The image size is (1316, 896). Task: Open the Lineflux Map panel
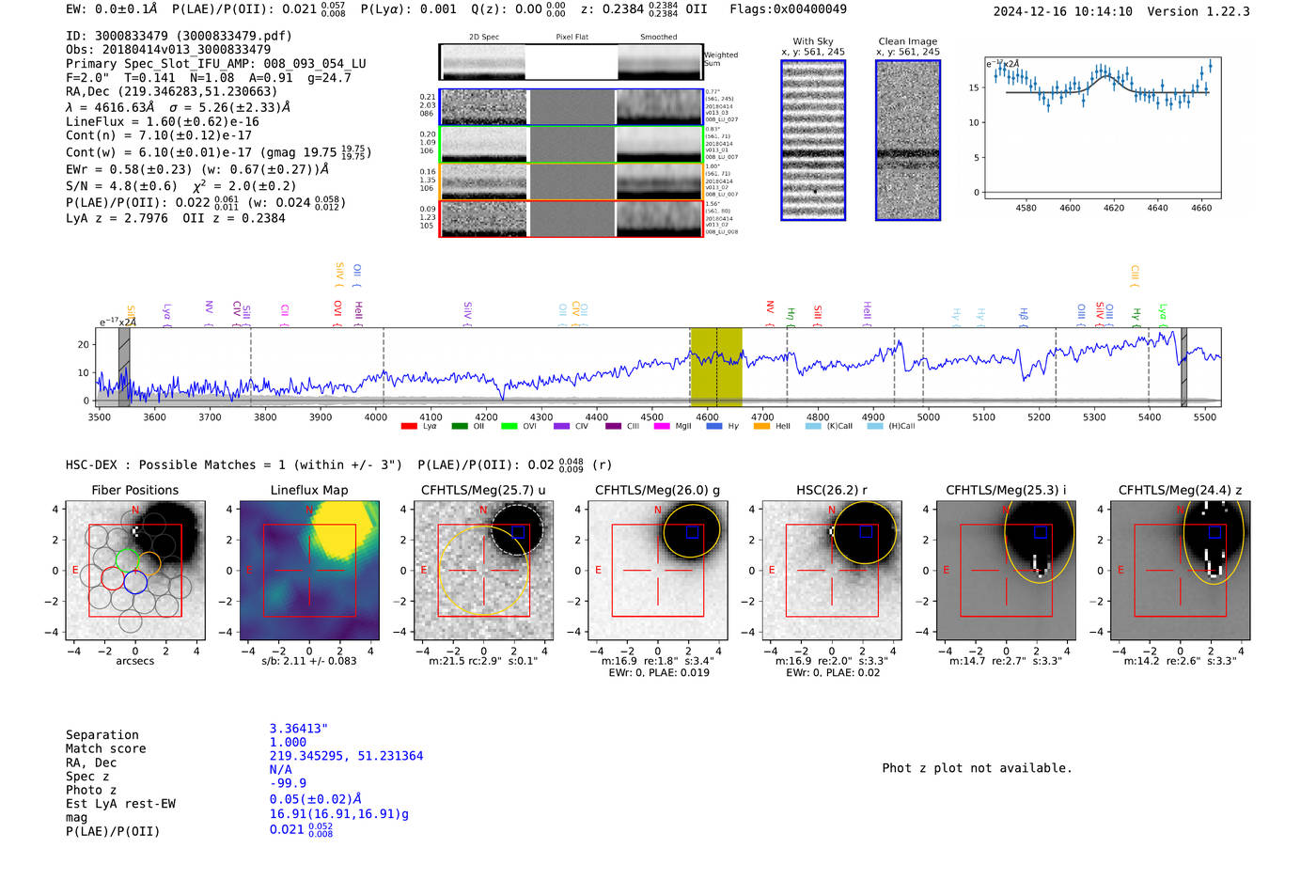tap(309, 570)
